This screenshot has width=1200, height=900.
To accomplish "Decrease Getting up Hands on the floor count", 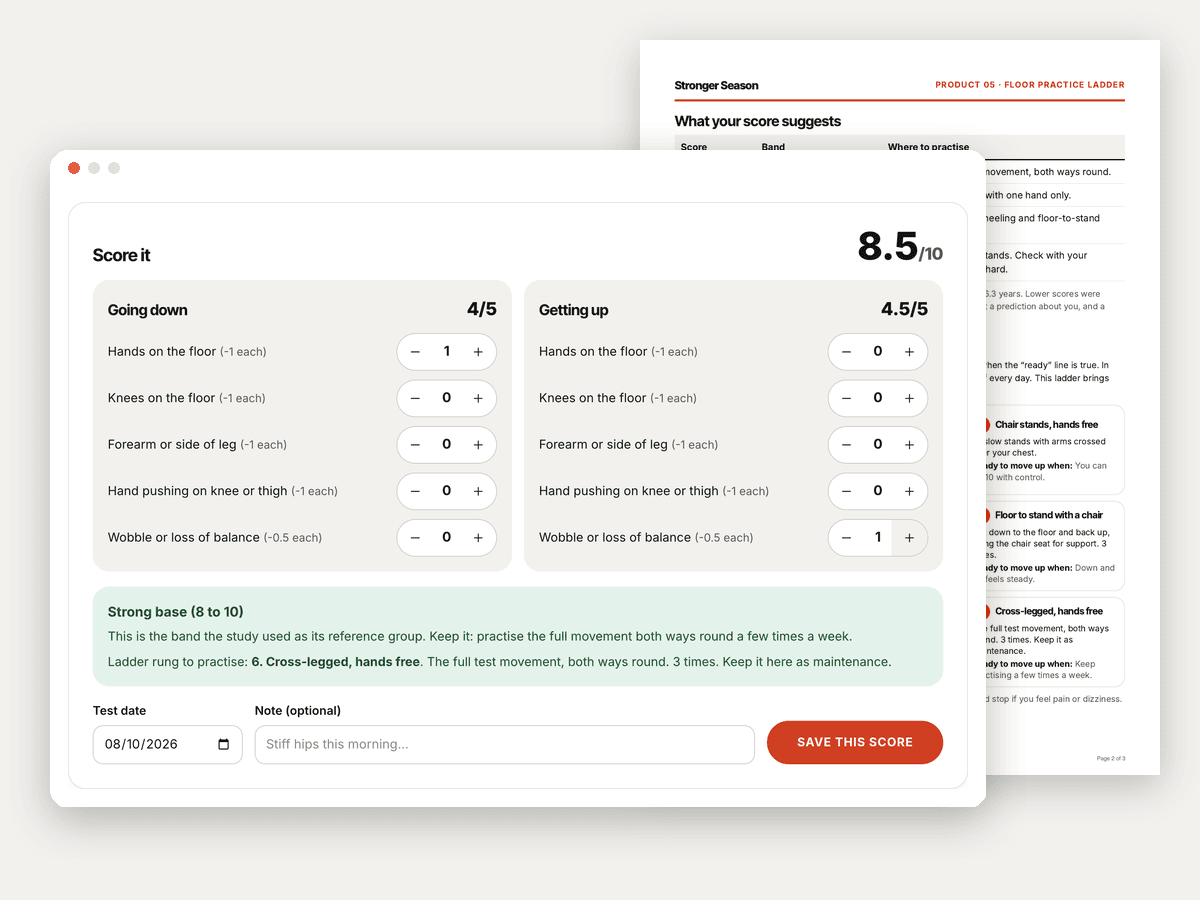I will click(x=846, y=352).
